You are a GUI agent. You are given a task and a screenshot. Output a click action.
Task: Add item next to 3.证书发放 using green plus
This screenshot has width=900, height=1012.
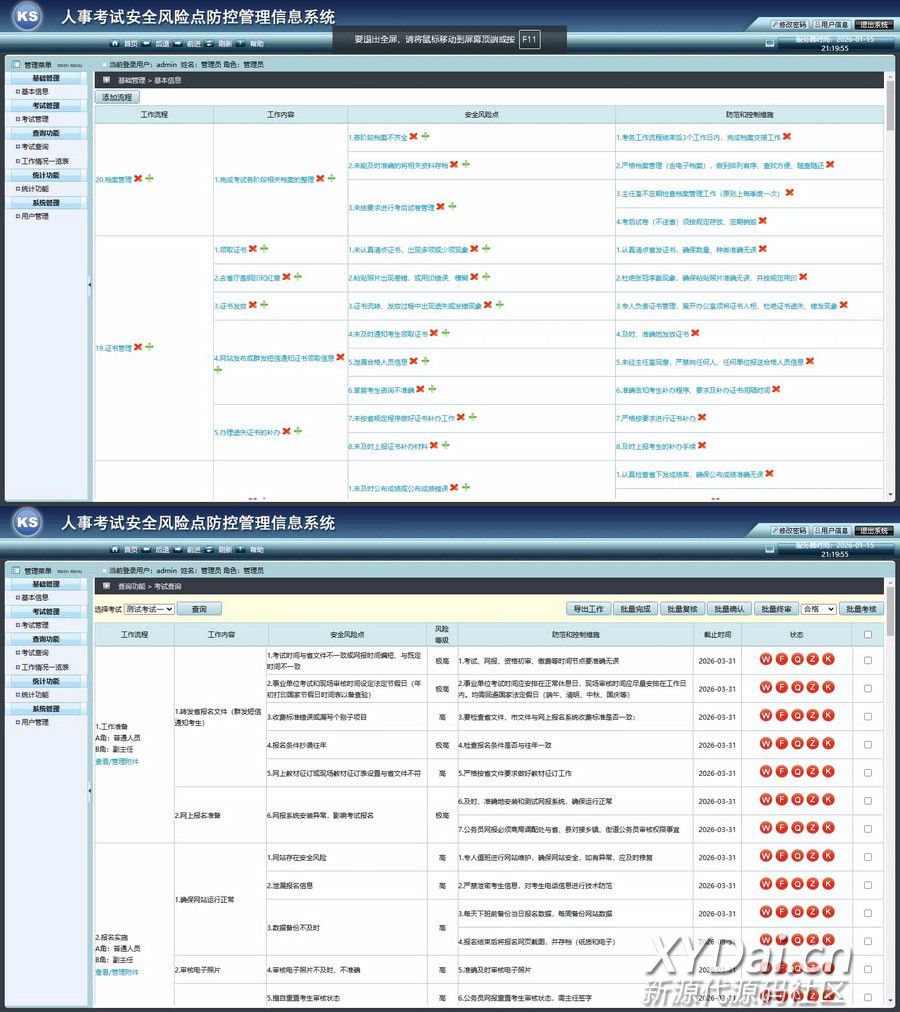point(264,304)
